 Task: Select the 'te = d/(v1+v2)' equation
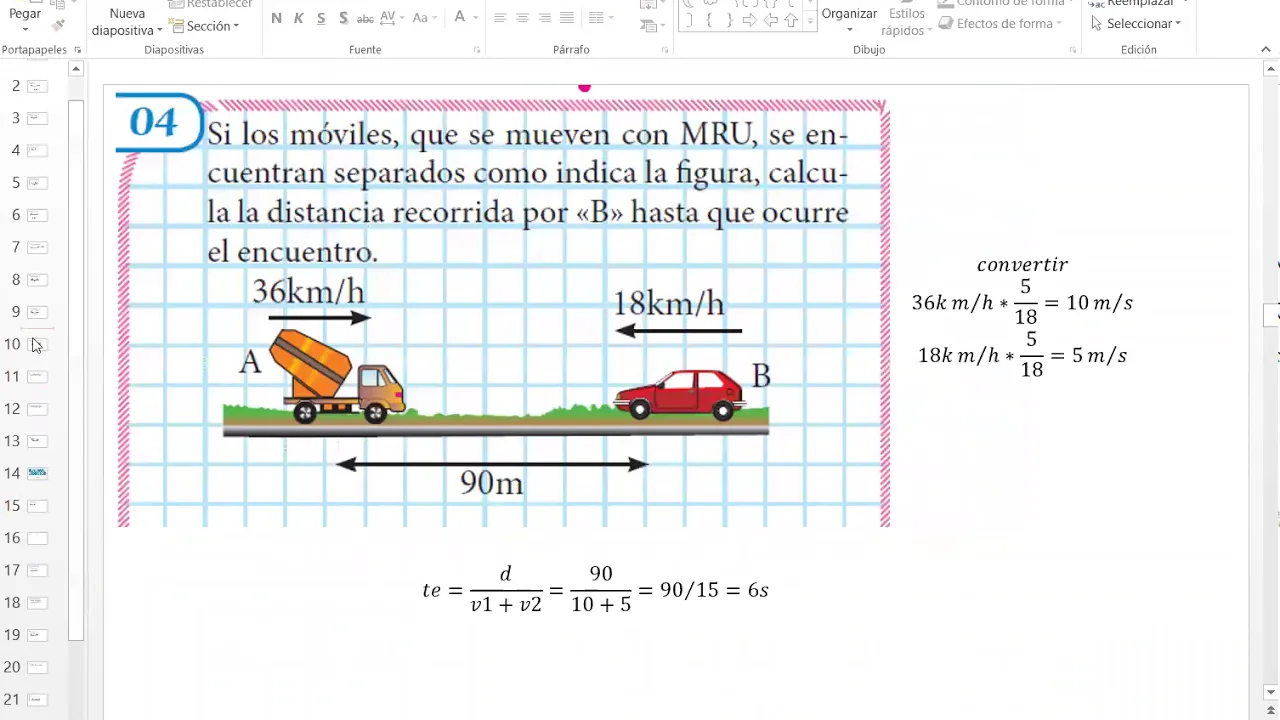[x=596, y=588]
